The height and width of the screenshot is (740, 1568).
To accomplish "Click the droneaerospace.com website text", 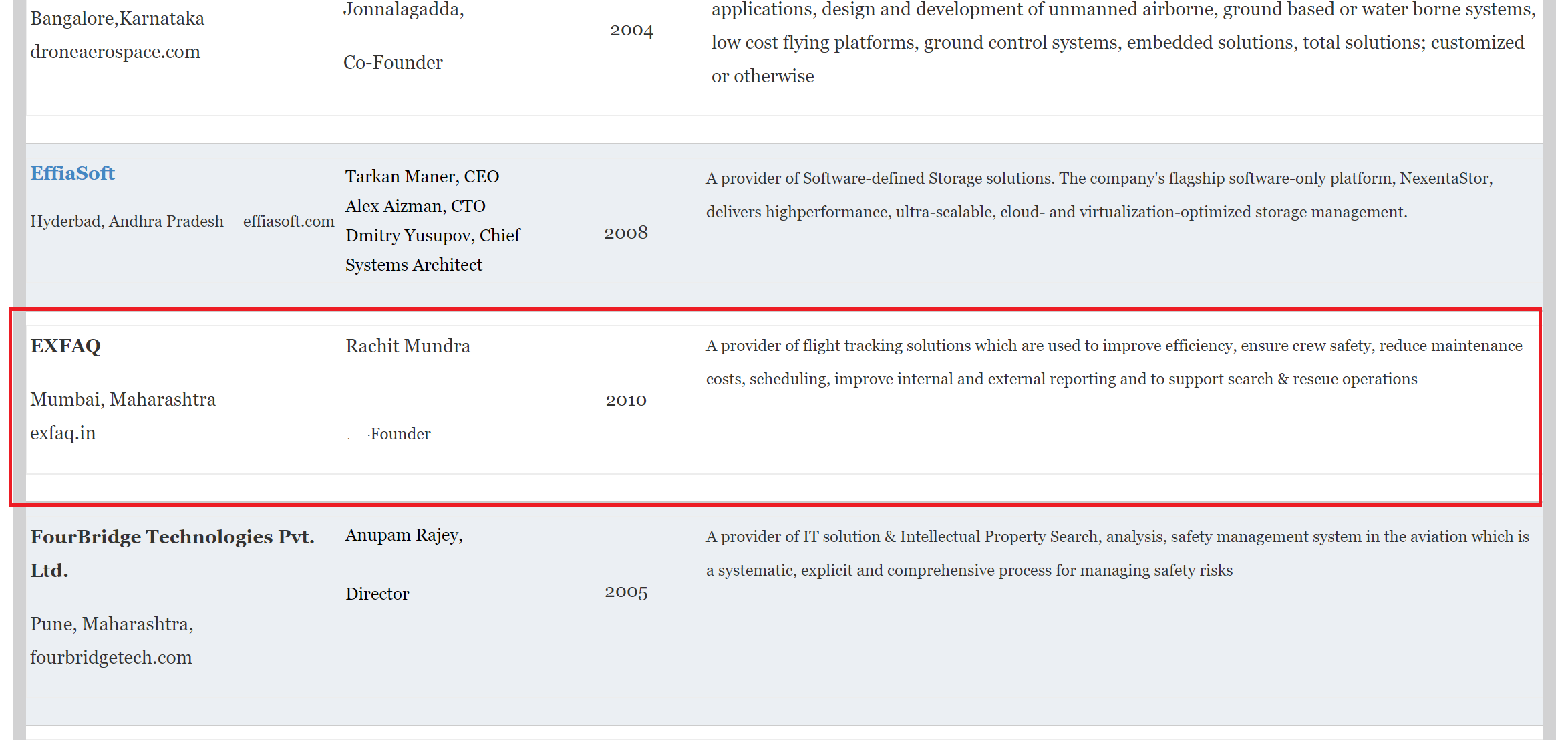I will coord(115,52).
